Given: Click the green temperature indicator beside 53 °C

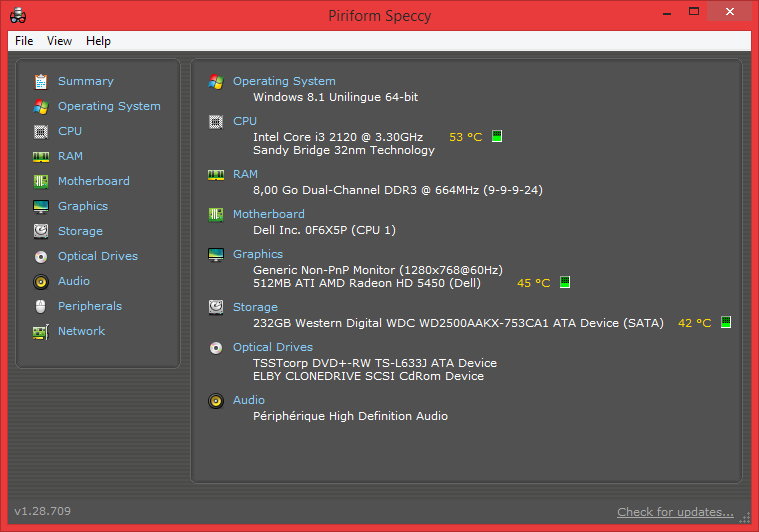Looking at the screenshot, I should click(497, 137).
